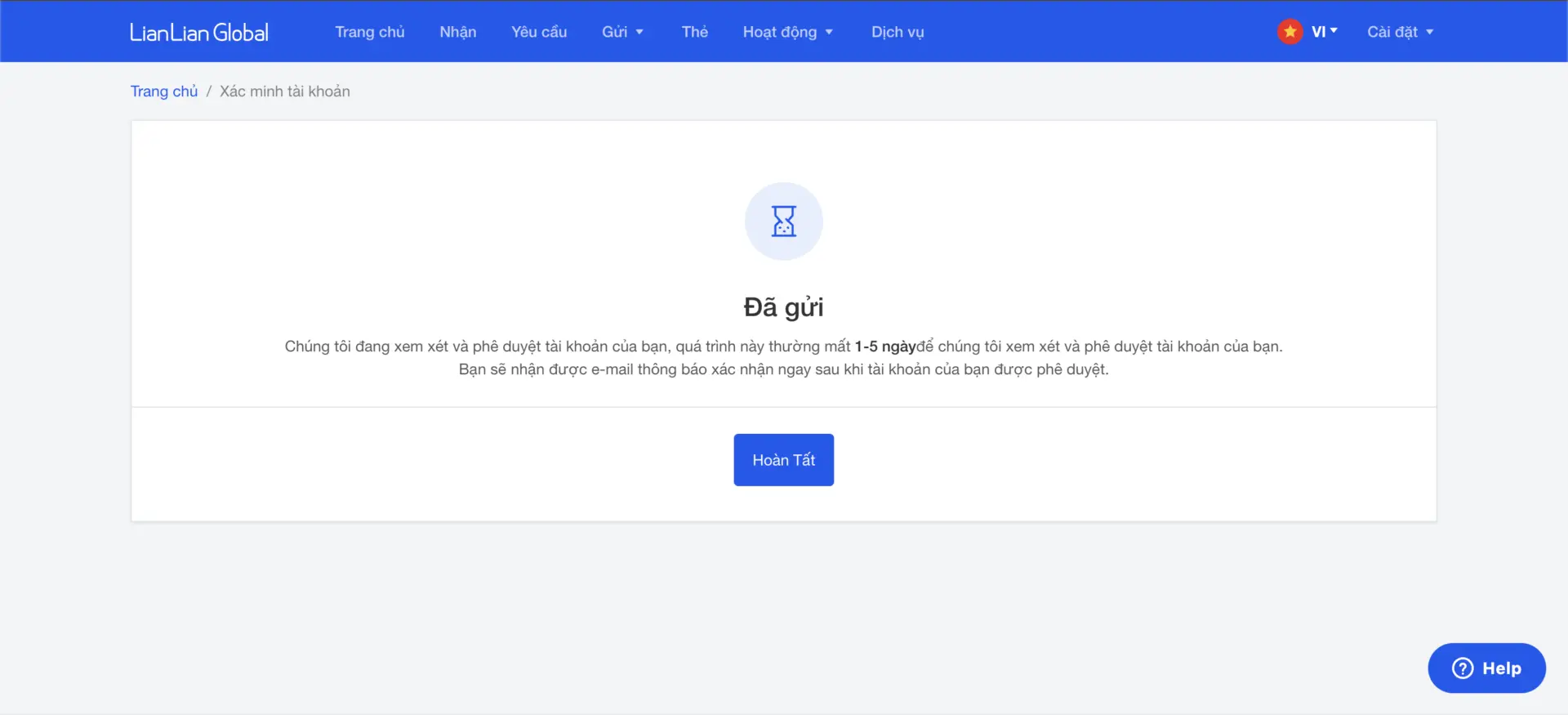Click the hourglass pending icon
This screenshot has width=1568, height=715.
[783, 221]
